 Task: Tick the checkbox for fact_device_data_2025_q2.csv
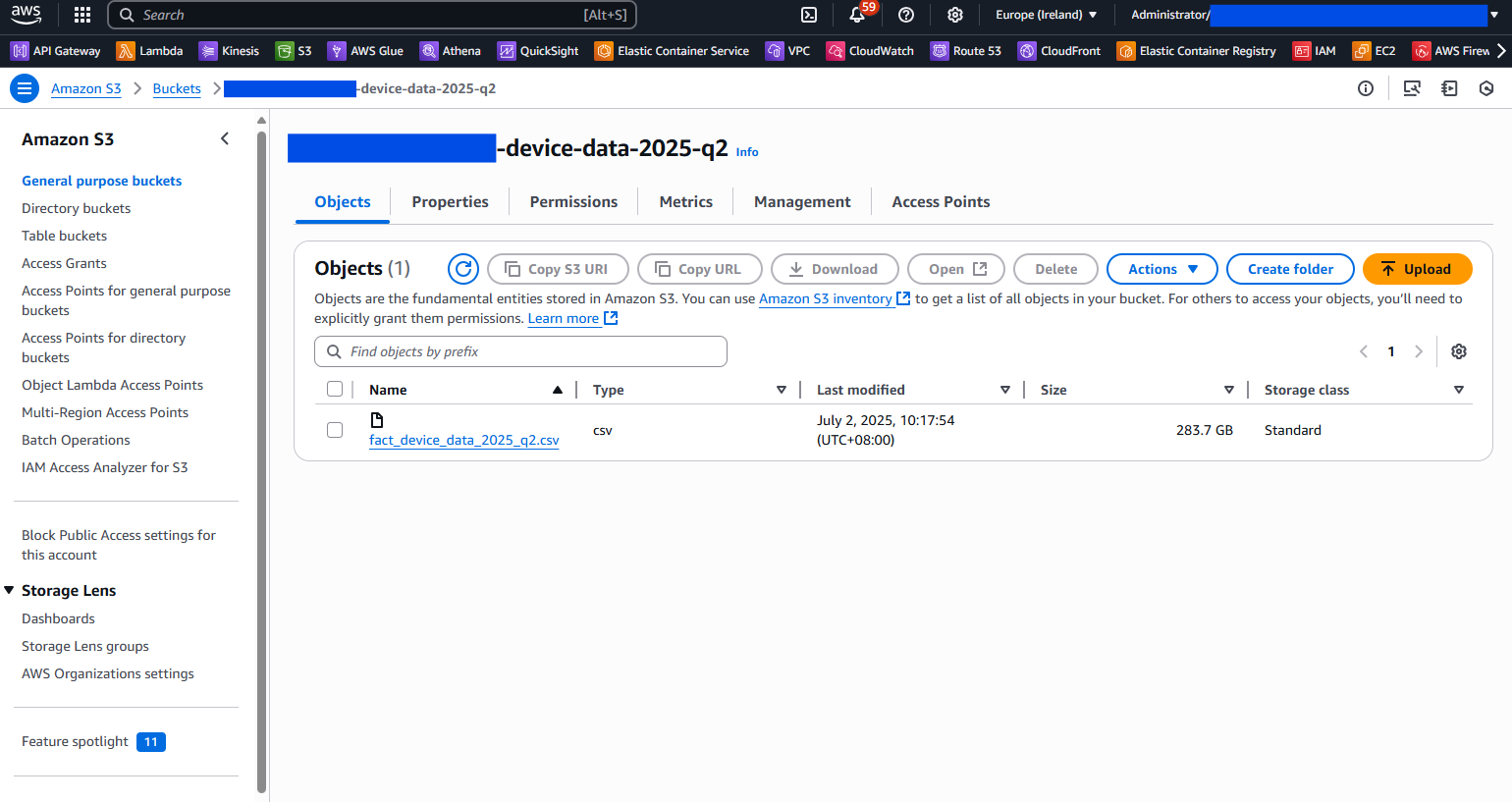(335, 430)
